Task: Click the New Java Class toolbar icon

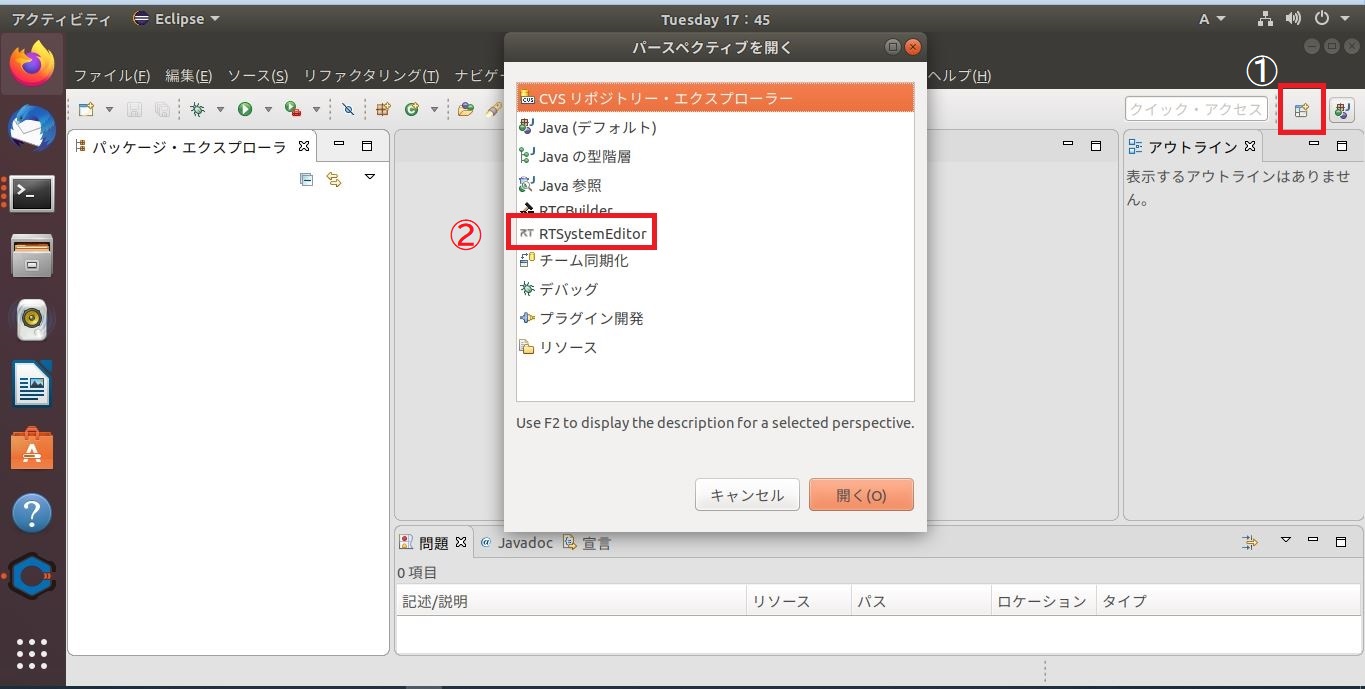Action: tap(411, 109)
